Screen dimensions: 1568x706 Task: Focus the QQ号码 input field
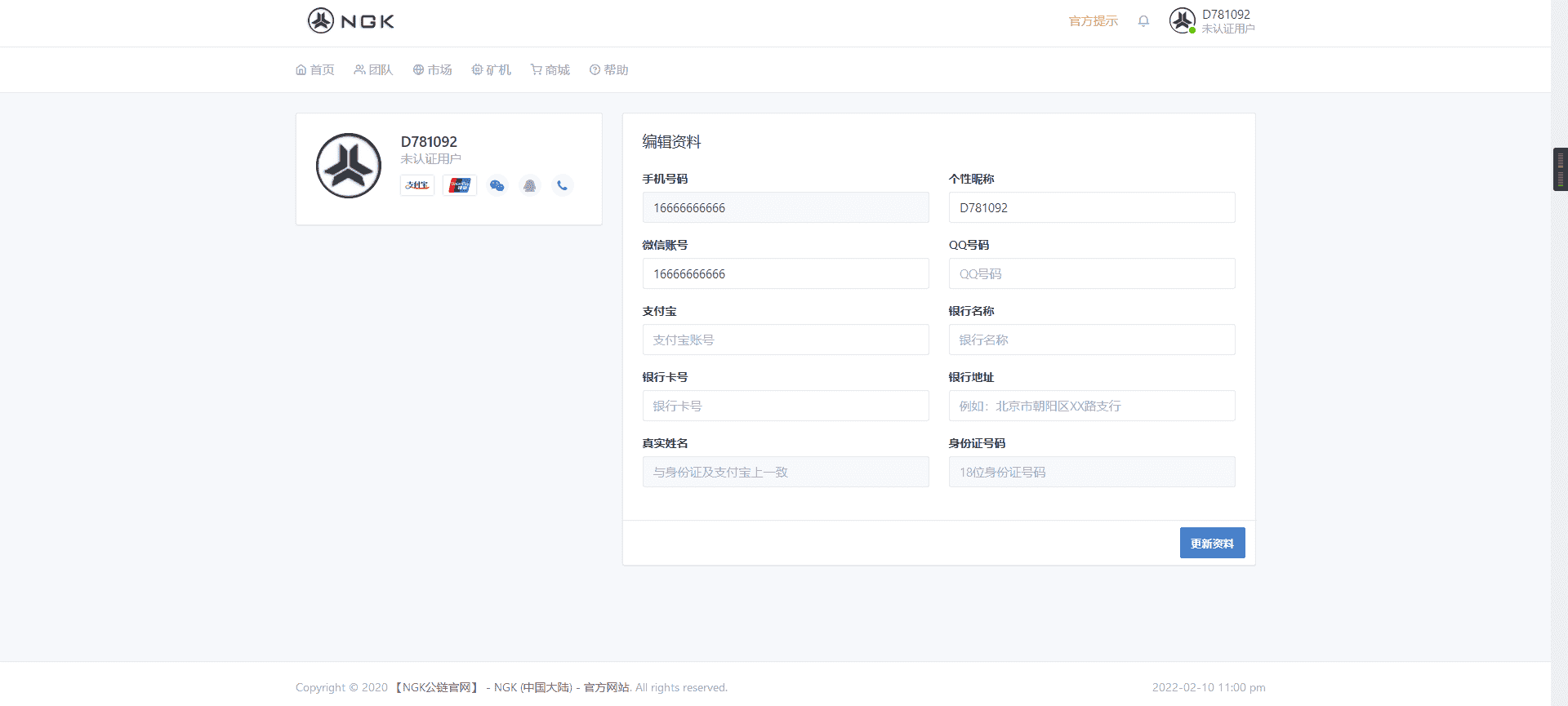(1091, 273)
